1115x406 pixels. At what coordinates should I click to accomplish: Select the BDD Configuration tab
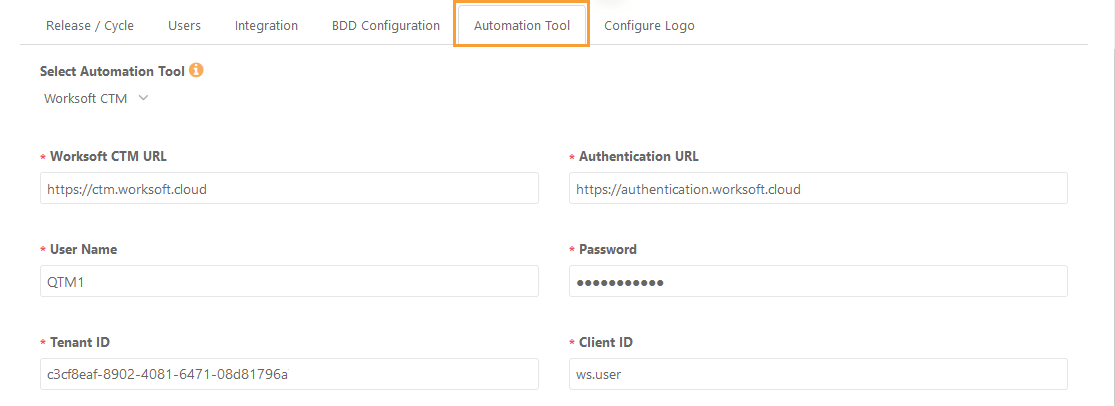coord(385,26)
